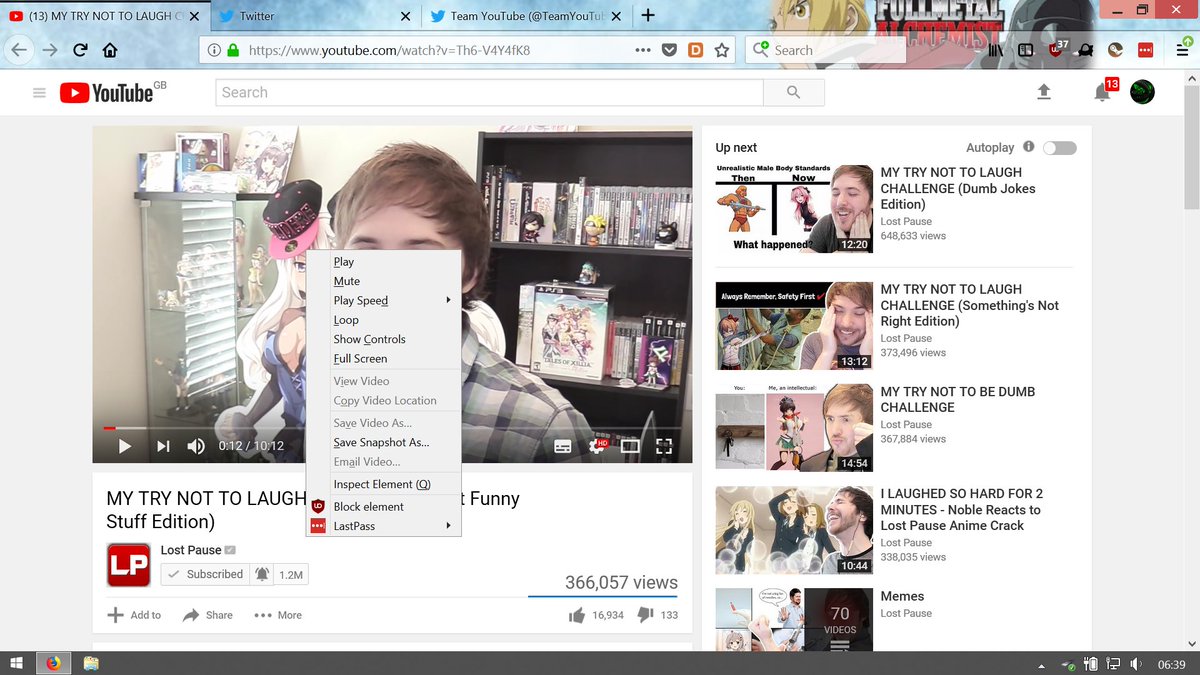The width and height of the screenshot is (1200, 675).
Task: Open YouTube notifications bell with 13 badge
Action: [x=1103, y=91]
